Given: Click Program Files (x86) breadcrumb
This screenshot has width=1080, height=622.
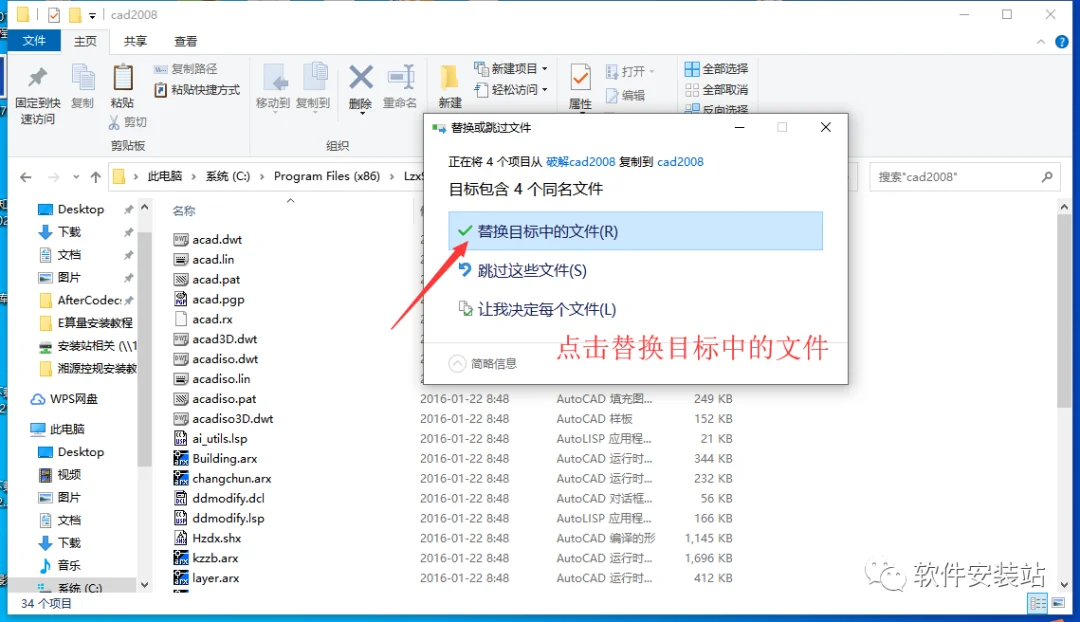Looking at the screenshot, I should click(x=326, y=176).
